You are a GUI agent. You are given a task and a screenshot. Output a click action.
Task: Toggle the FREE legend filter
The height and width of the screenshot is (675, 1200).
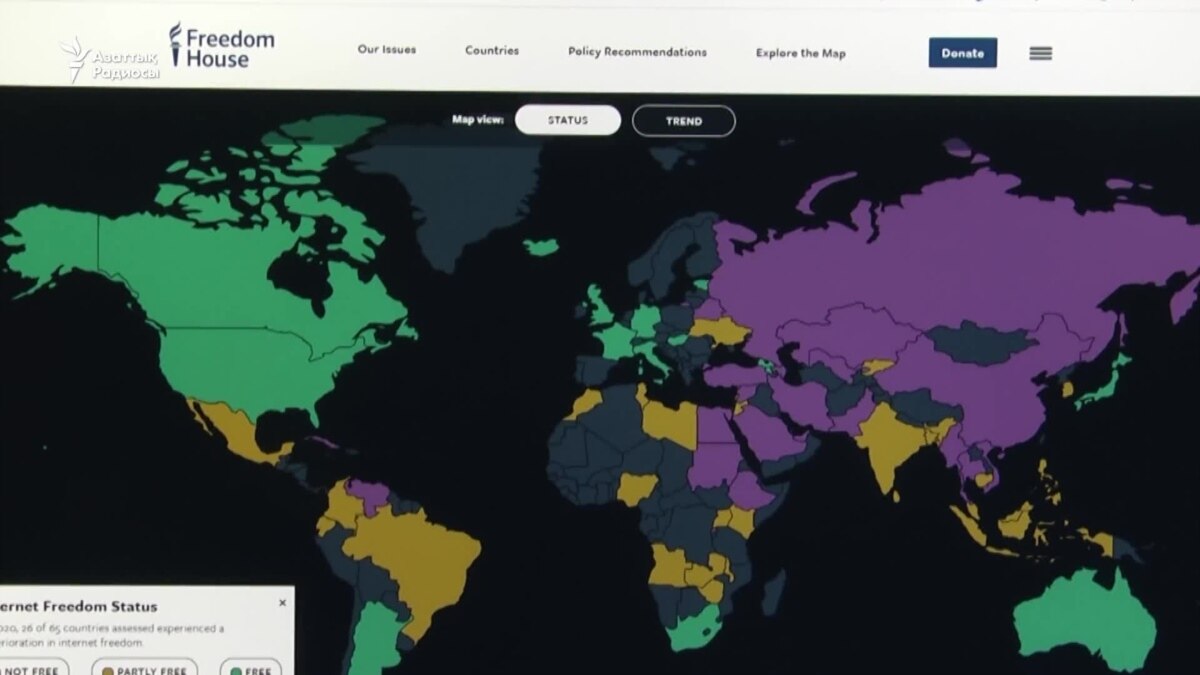pos(250,667)
